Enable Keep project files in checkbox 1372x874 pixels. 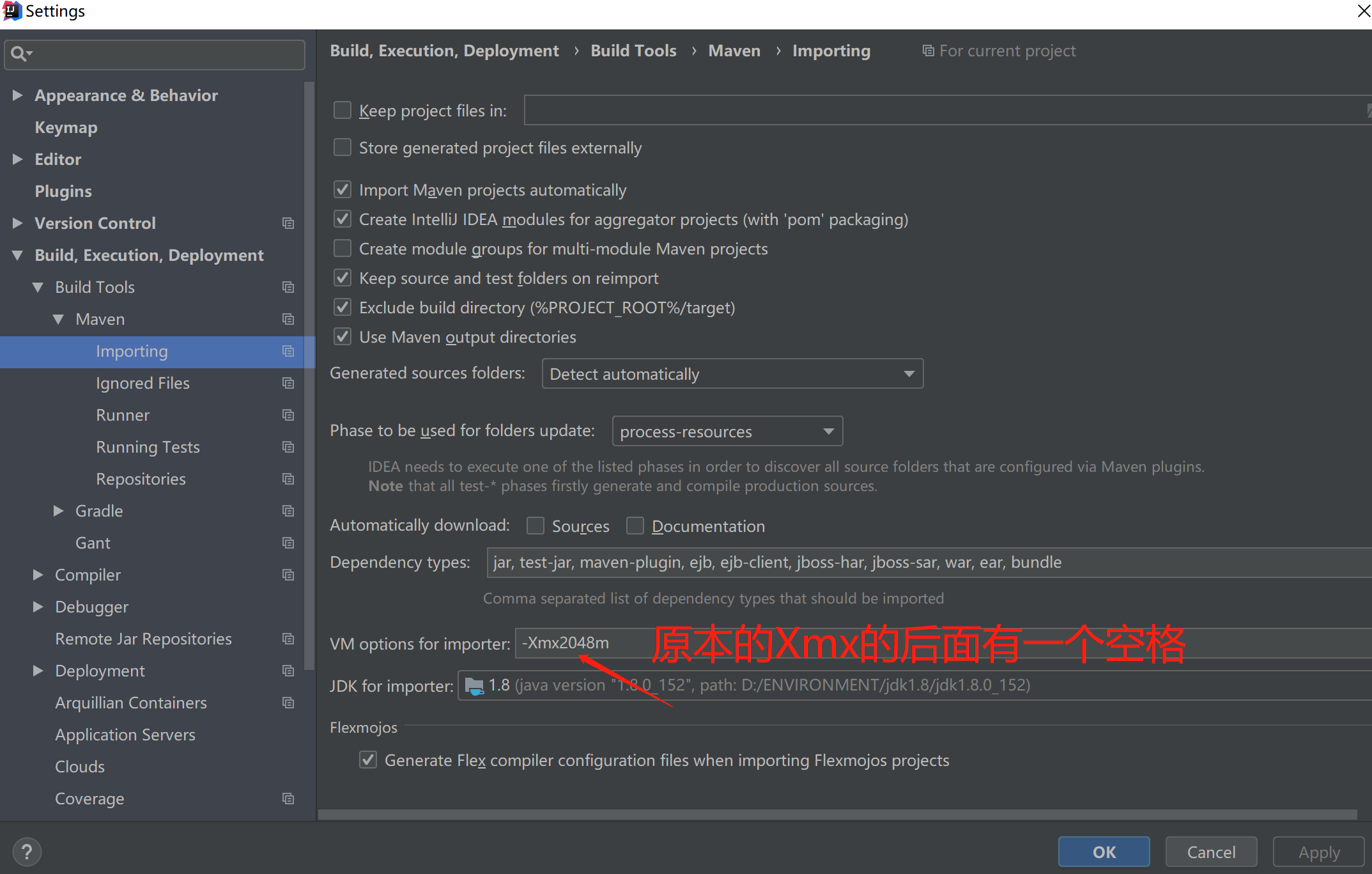coord(343,111)
